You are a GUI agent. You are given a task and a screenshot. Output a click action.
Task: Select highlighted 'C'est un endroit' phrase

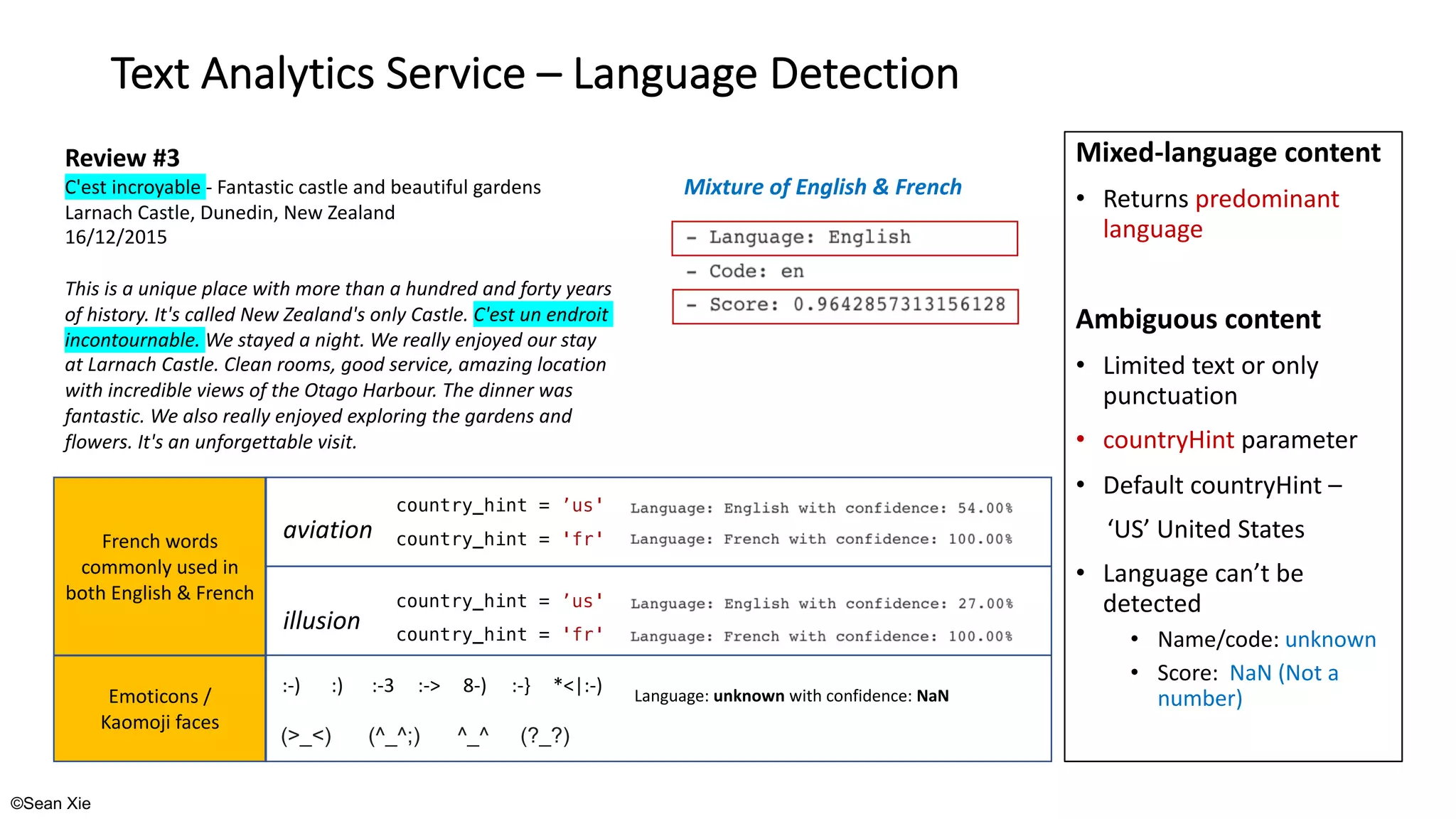pyautogui.click(x=542, y=314)
